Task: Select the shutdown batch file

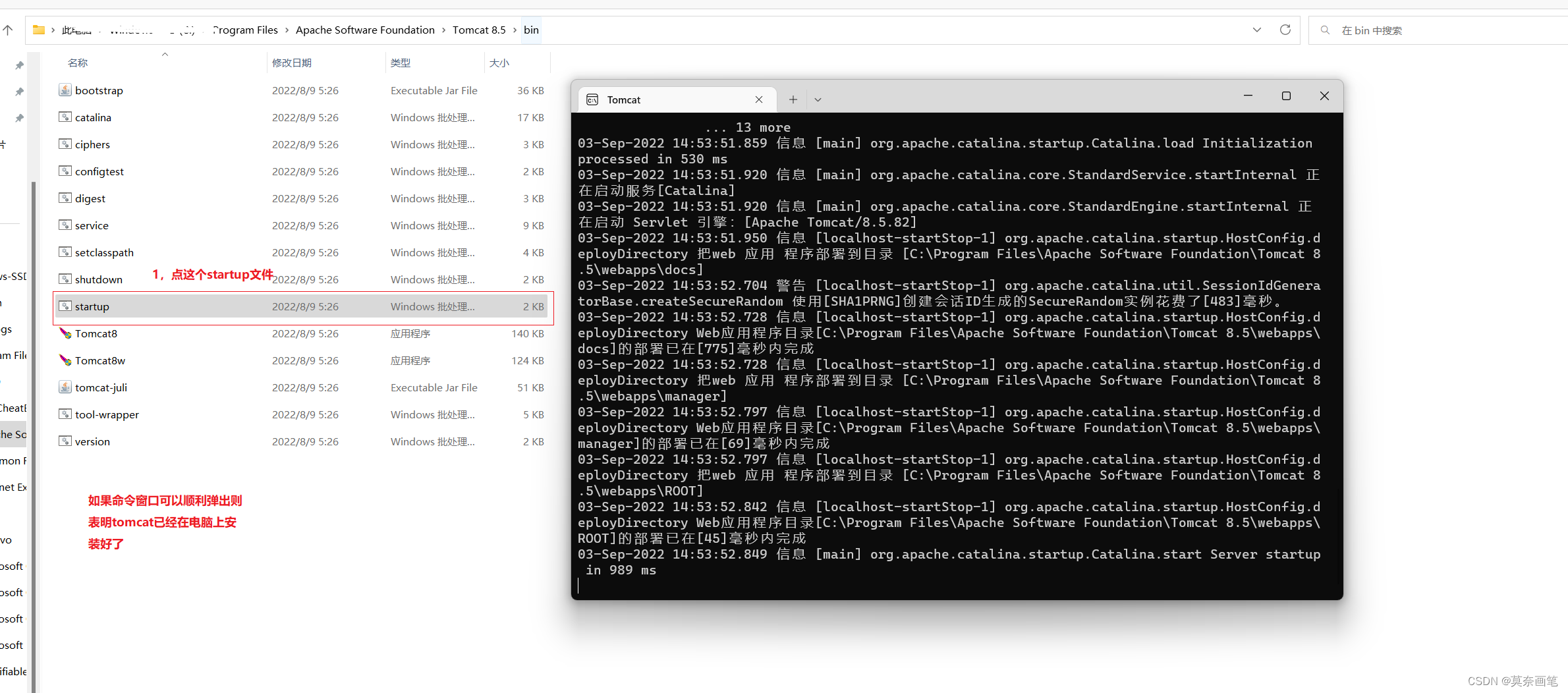Action: click(x=98, y=279)
